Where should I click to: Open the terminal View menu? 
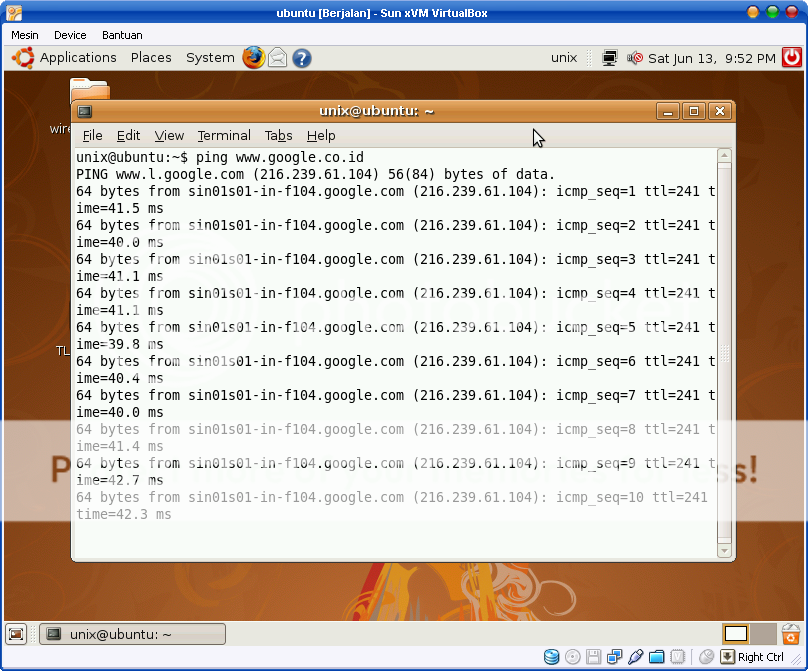(169, 136)
